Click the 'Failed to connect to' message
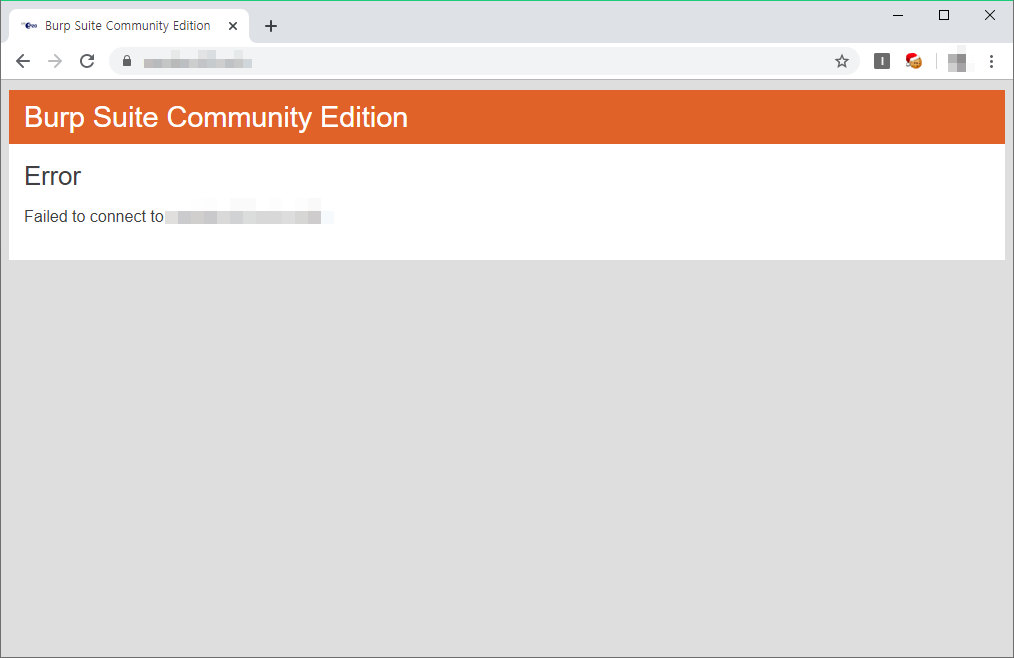 click(x=94, y=216)
